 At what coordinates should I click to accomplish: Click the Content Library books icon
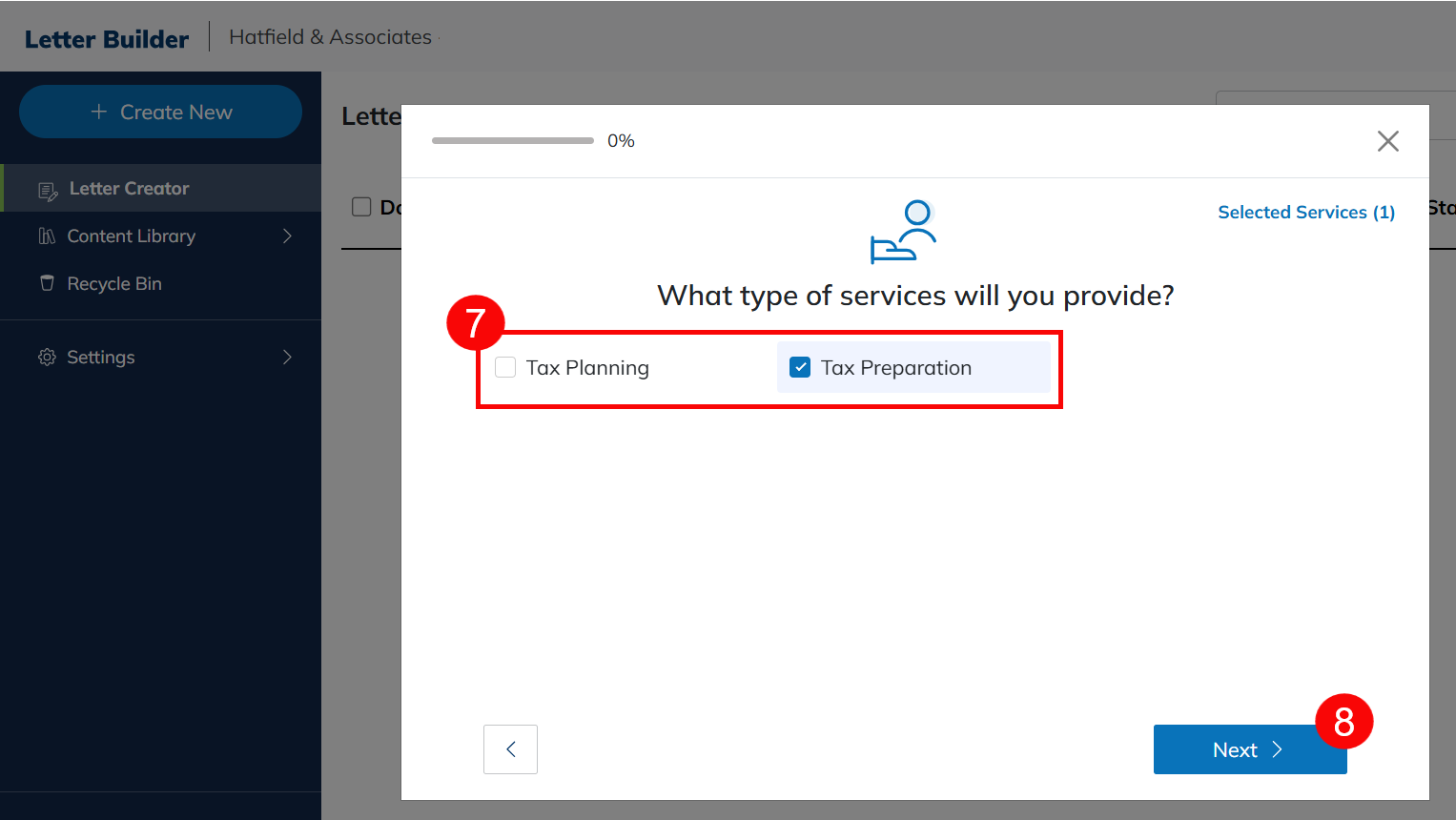pyautogui.click(x=47, y=236)
